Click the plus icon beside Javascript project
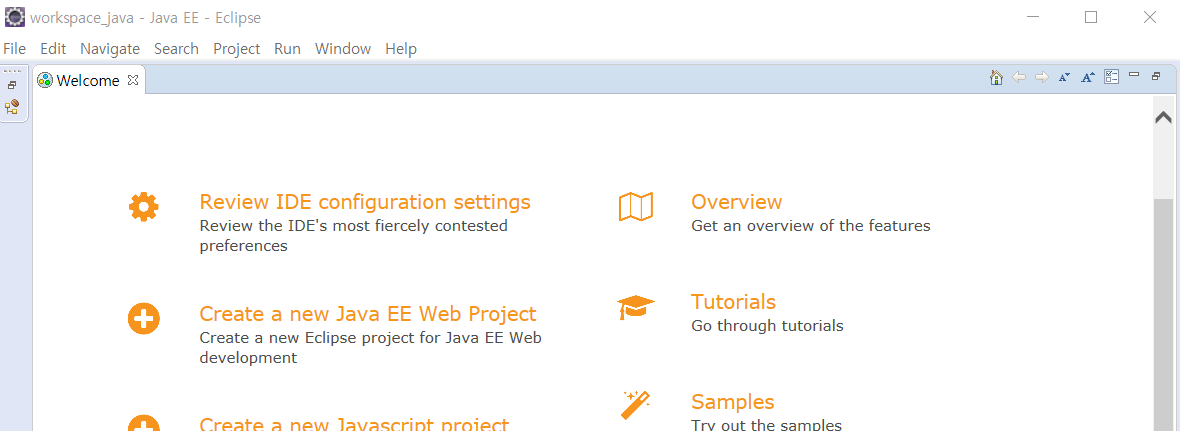 [144, 423]
